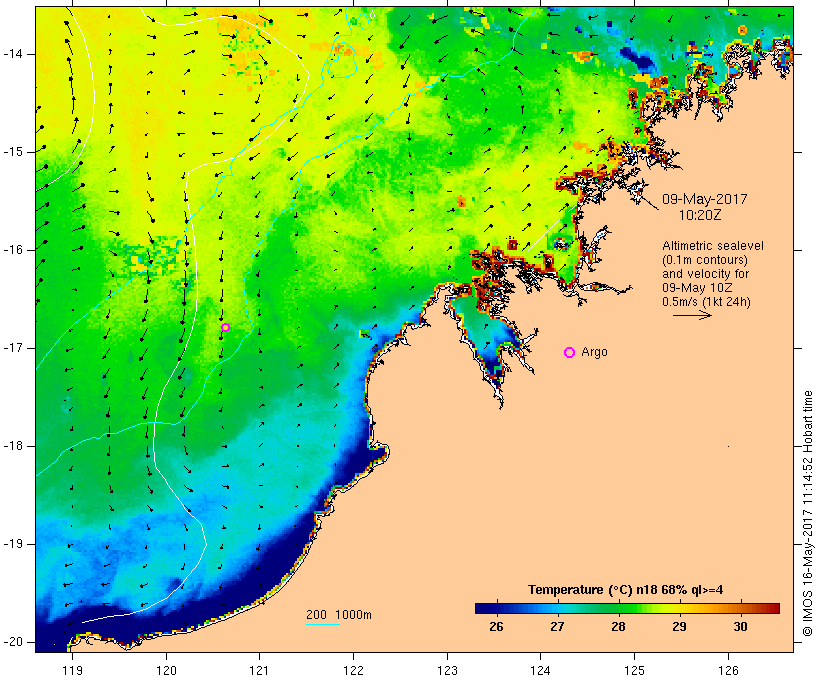
Task: Click longitude axis label '125'
Action: coord(634,670)
